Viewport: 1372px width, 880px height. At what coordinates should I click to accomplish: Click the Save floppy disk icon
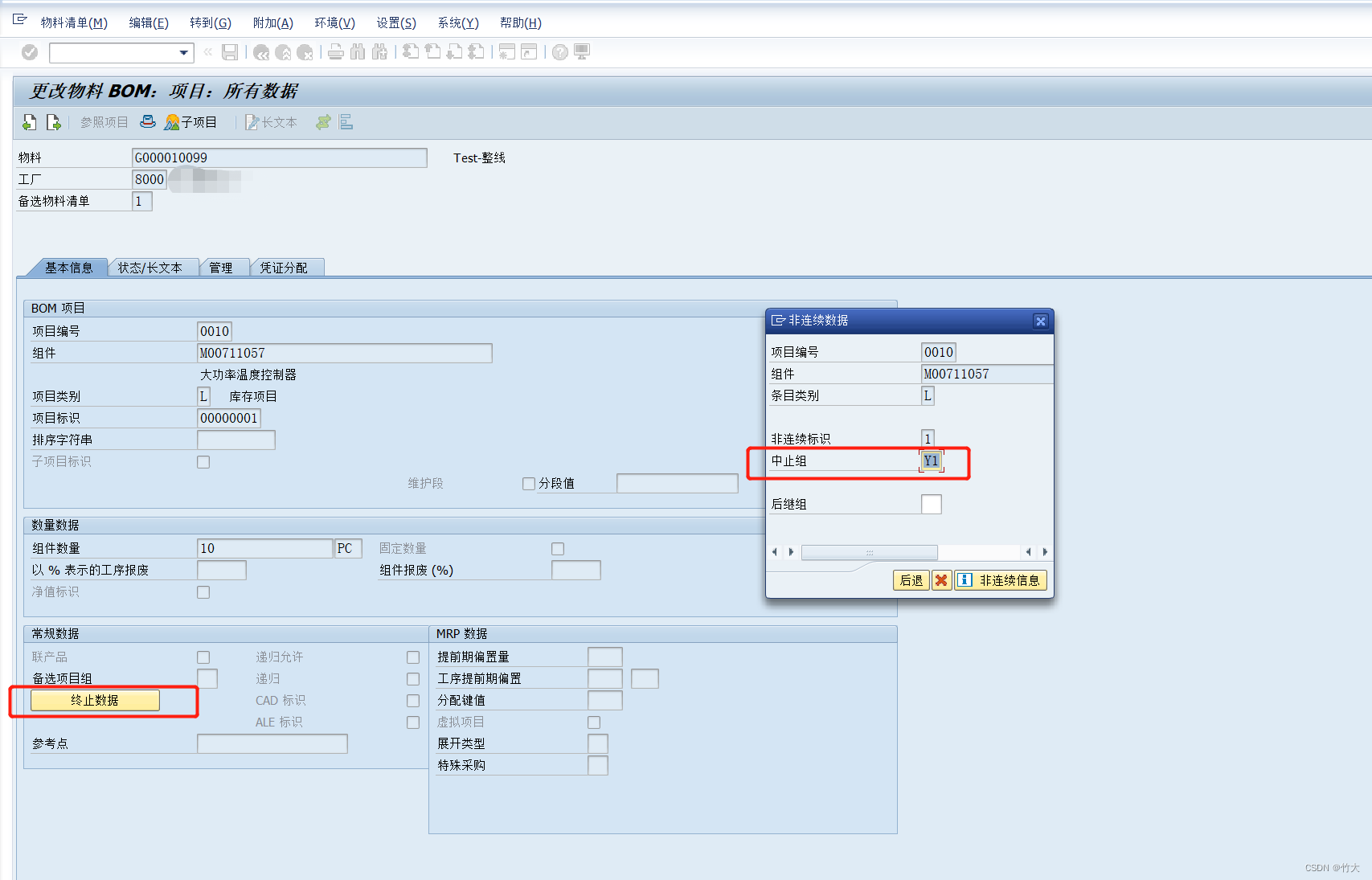[230, 52]
